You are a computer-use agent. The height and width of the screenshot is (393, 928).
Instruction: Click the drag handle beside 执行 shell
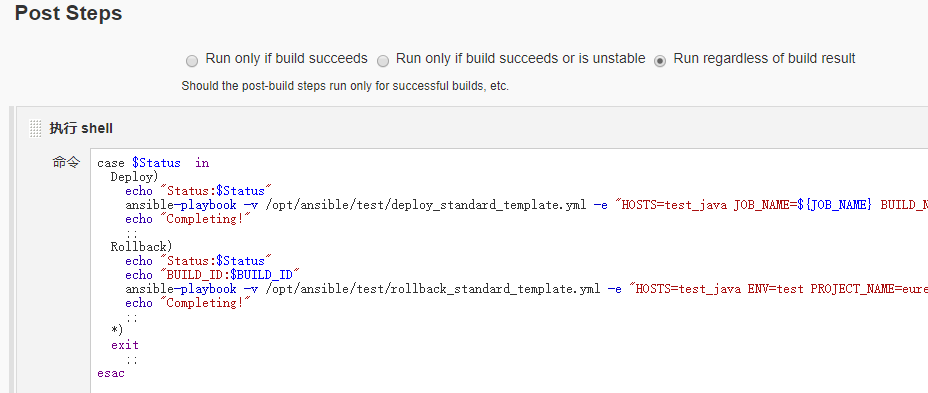36,128
